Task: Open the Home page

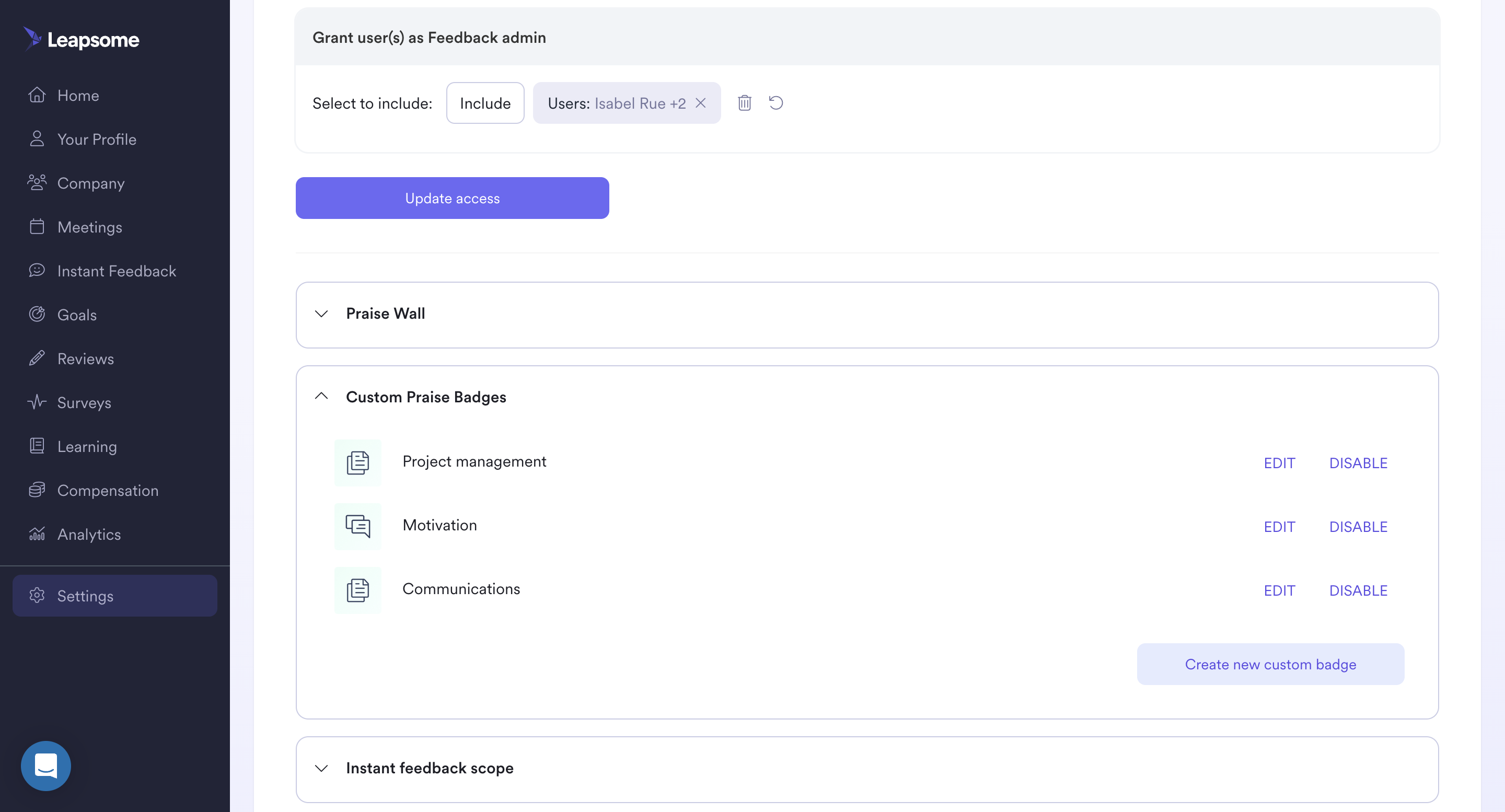Action: pos(78,95)
